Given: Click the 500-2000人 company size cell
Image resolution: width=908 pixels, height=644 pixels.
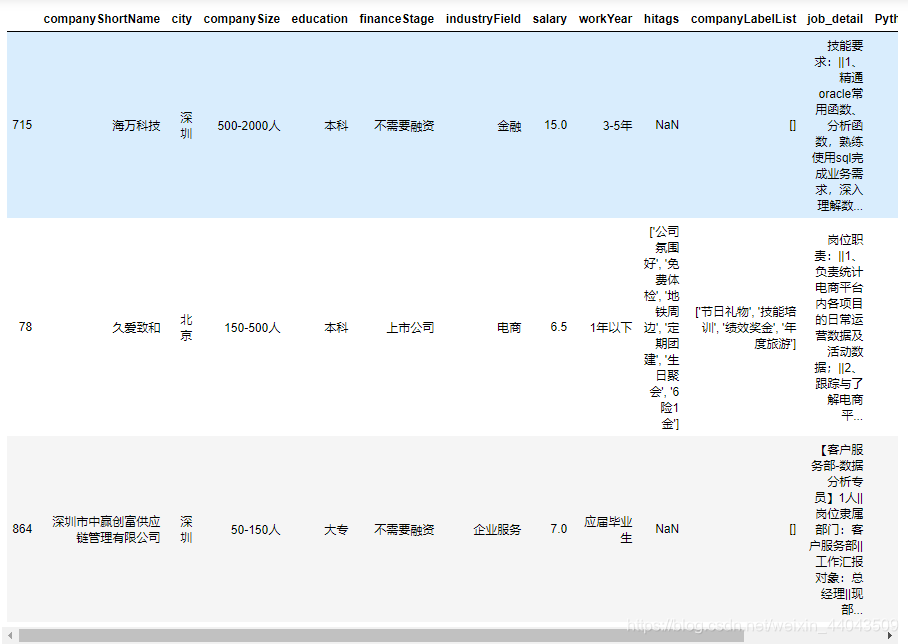Looking at the screenshot, I should point(249,126).
